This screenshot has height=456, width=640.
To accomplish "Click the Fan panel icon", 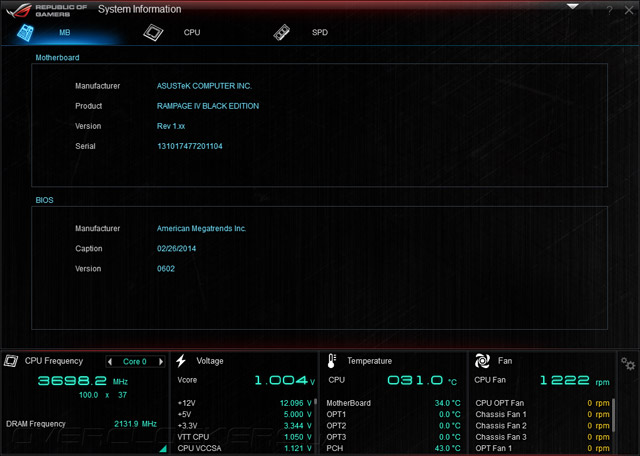I will click(x=482, y=361).
